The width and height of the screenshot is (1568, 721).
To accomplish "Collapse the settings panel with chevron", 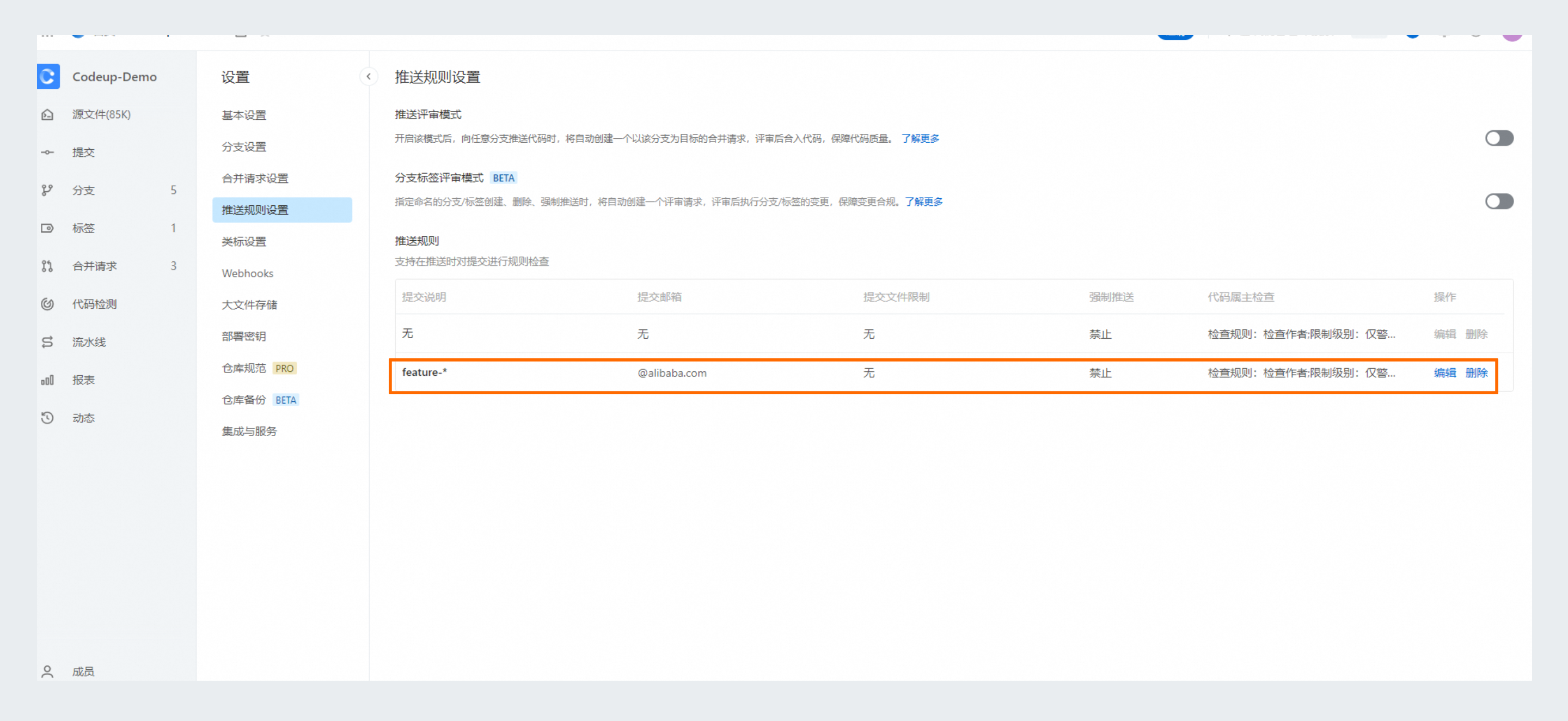I will tap(368, 77).
